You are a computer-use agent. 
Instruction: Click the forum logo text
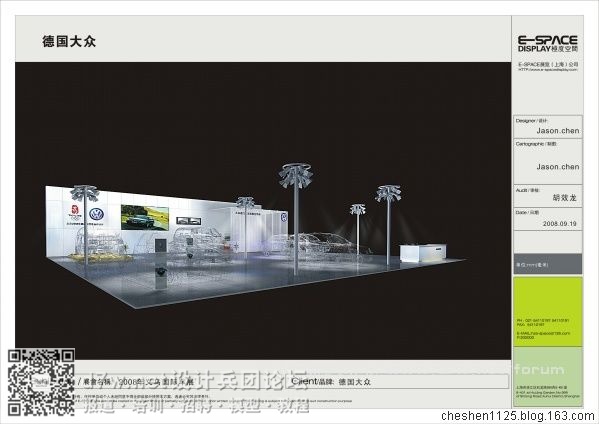pos(539,370)
